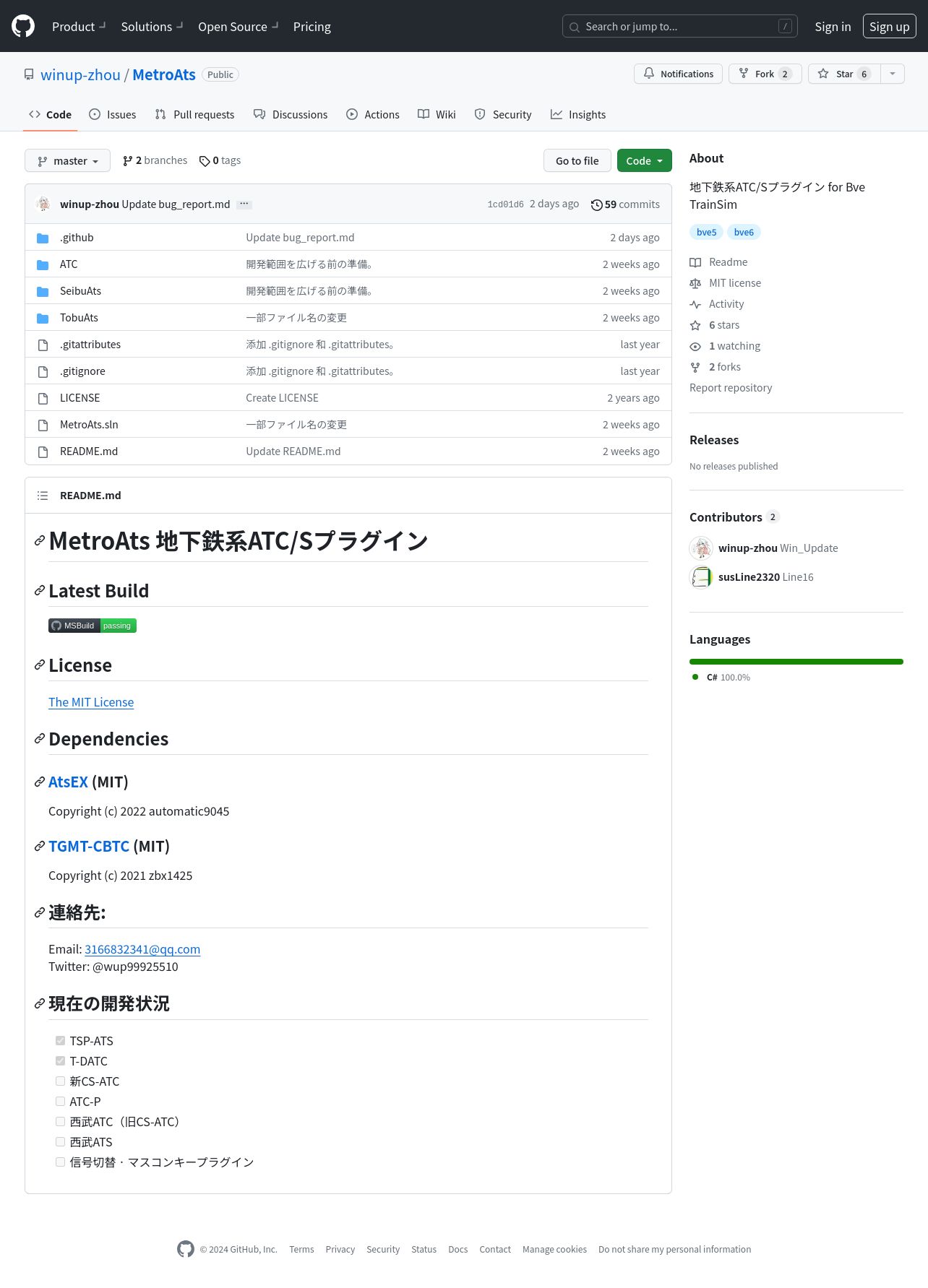Open The MIT License link
The image size is (928, 1288).
point(91,702)
